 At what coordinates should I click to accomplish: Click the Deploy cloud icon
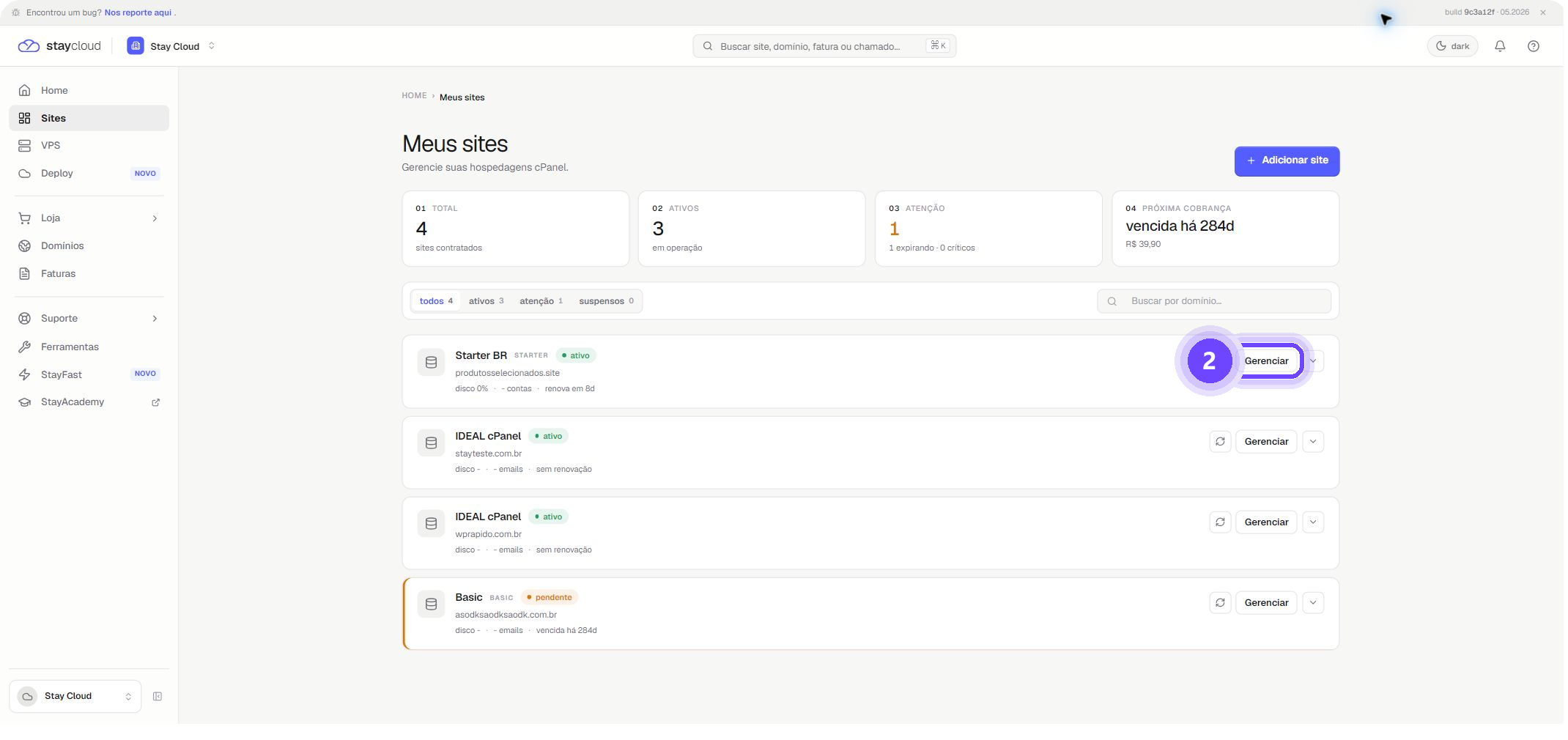pyautogui.click(x=24, y=173)
